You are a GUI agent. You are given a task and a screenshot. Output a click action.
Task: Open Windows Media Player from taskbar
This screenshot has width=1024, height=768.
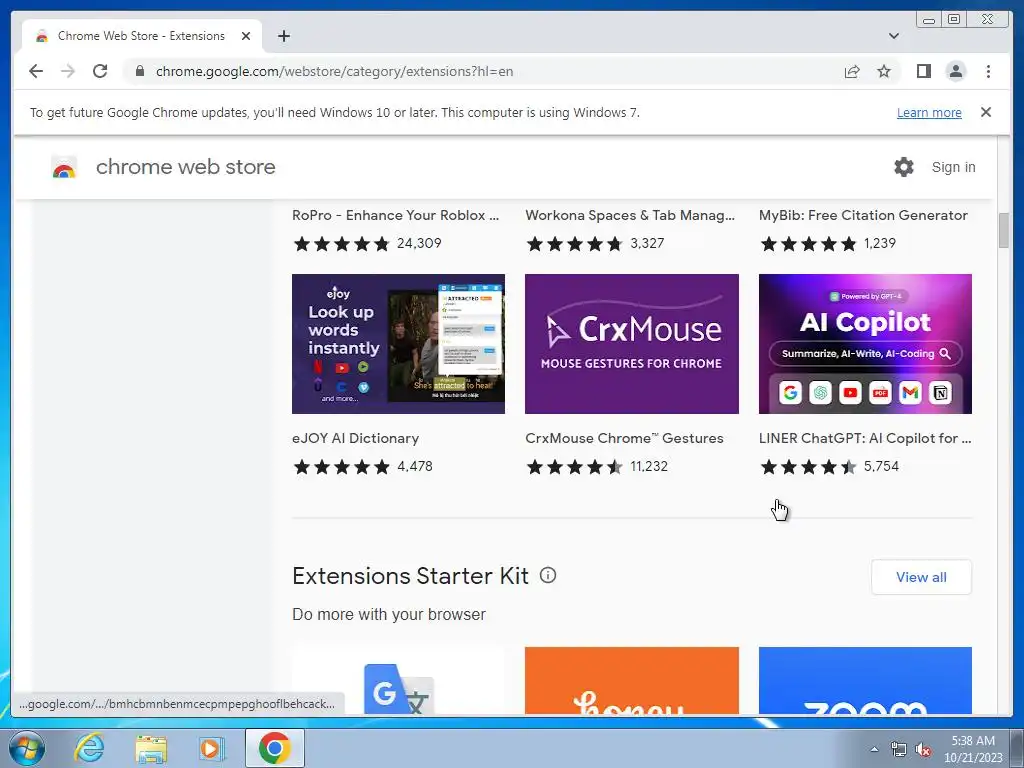(211, 748)
